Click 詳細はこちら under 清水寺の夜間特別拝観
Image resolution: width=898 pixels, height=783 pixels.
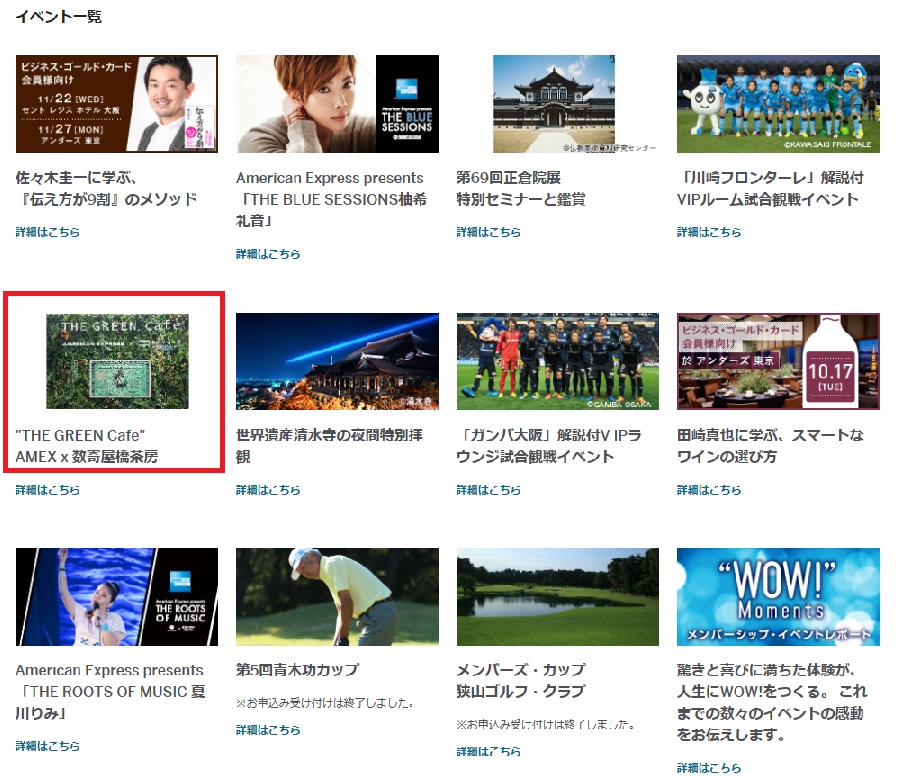click(x=268, y=490)
